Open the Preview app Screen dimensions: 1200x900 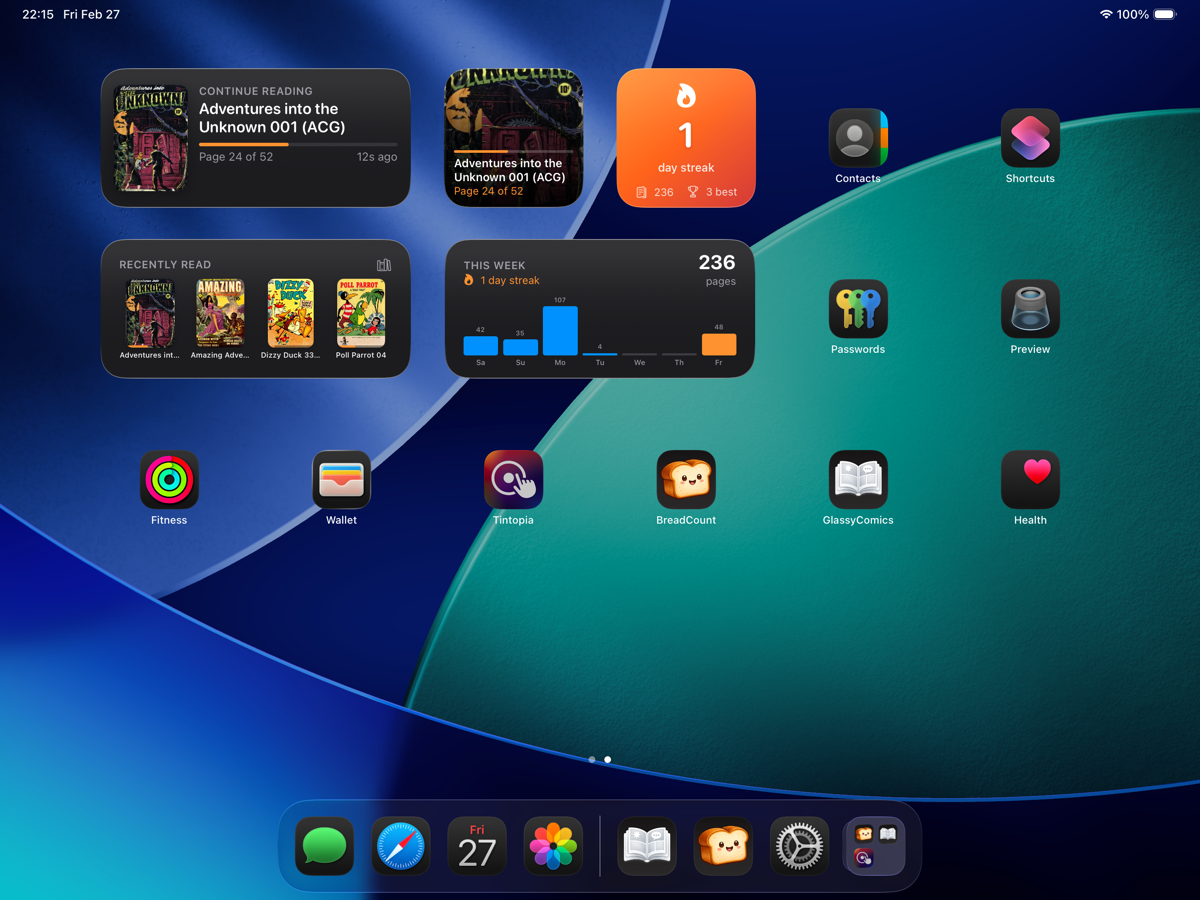(1030, 309)
